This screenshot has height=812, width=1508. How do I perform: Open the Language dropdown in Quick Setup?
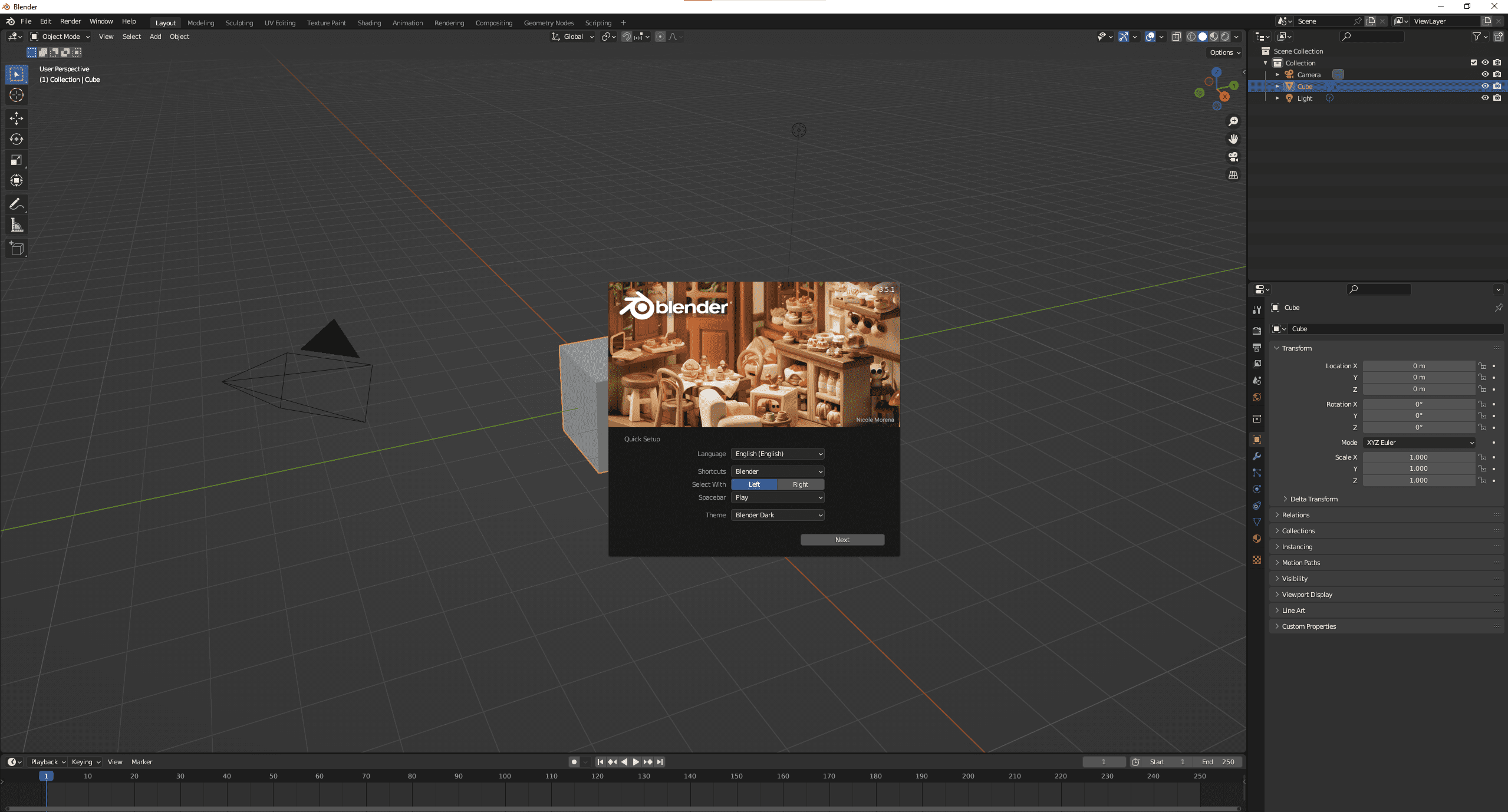tap(778, 454)
